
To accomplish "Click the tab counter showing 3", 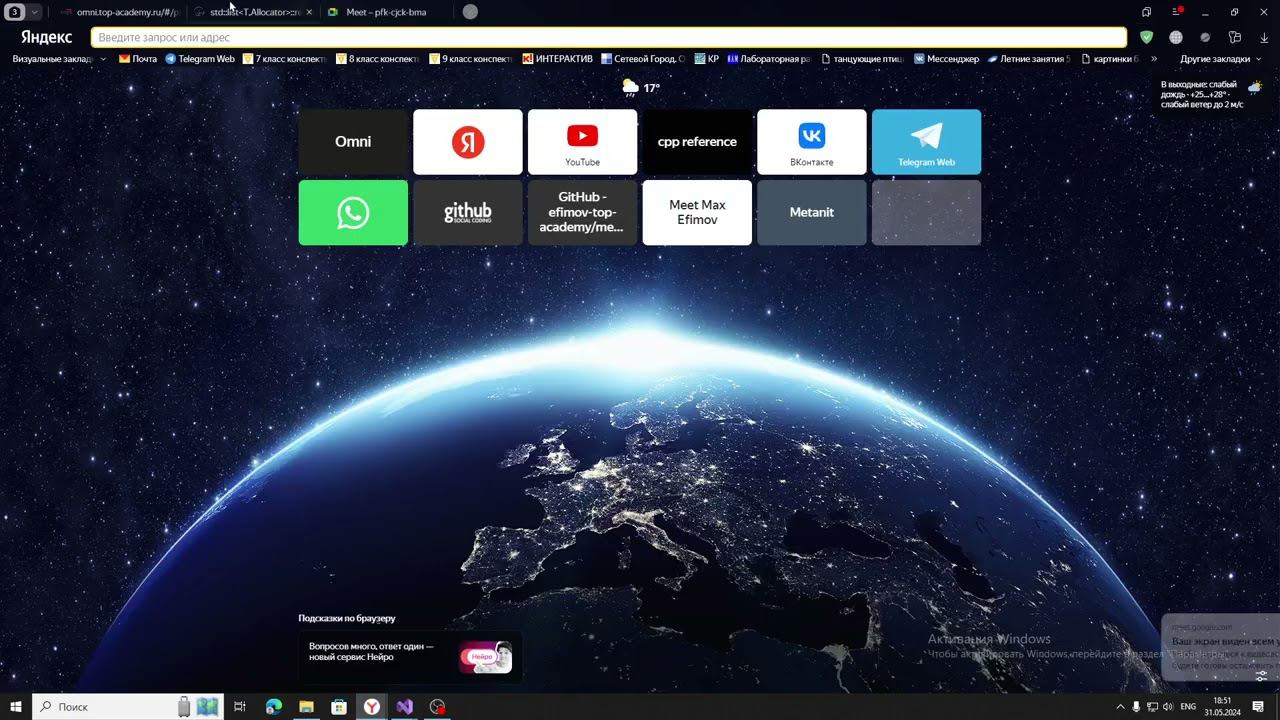I will tap(16, 12).
